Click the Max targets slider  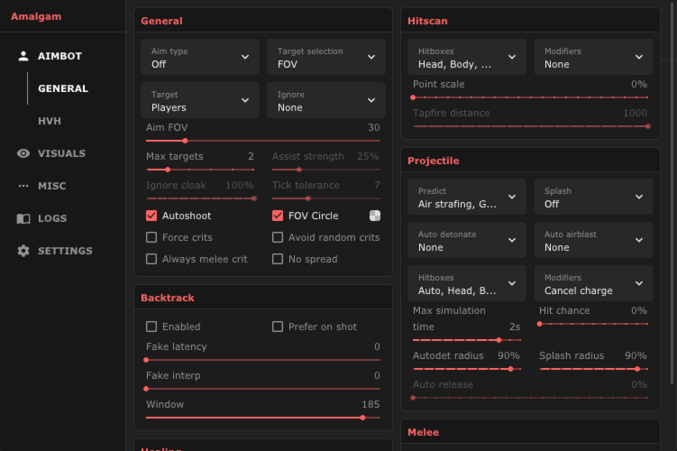tap(200, 170)
